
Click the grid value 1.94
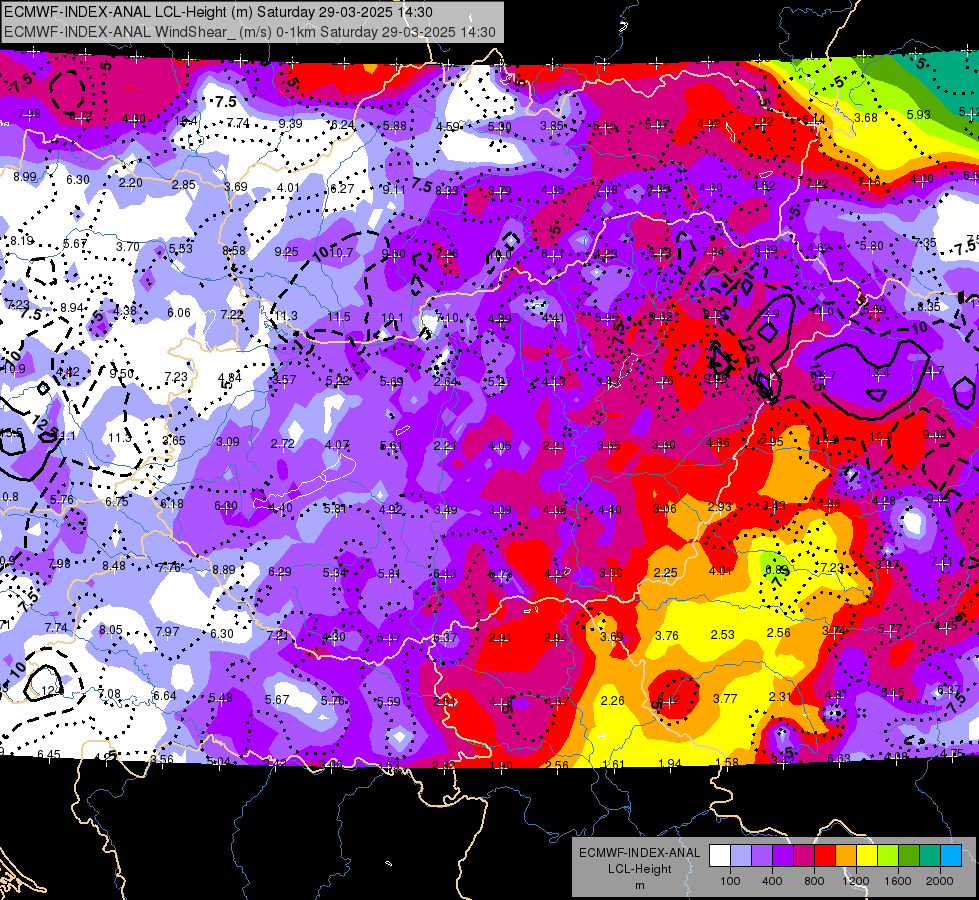[671, 763]
